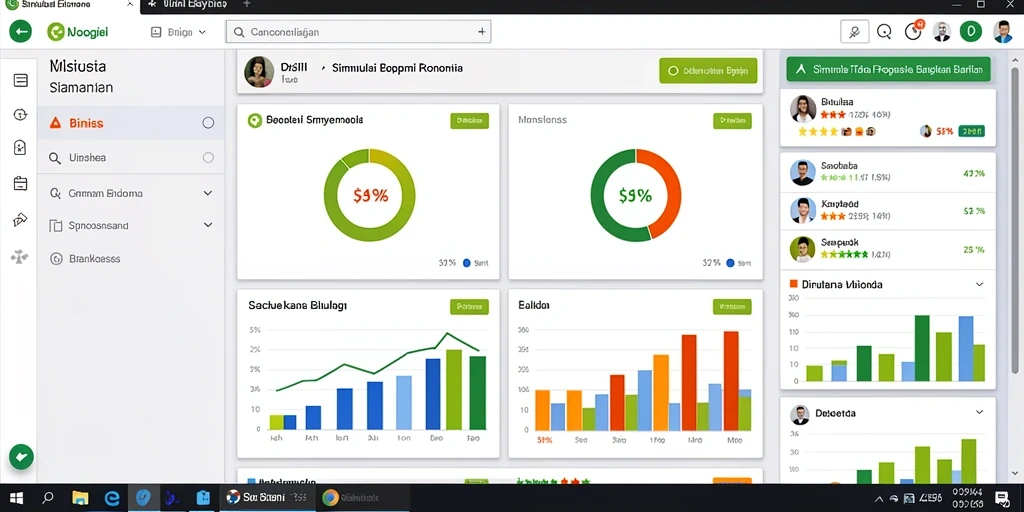The height and width of the screenshot is (512, 1024).
Task: Switch to the second browser tab
Action: [188, 5]
